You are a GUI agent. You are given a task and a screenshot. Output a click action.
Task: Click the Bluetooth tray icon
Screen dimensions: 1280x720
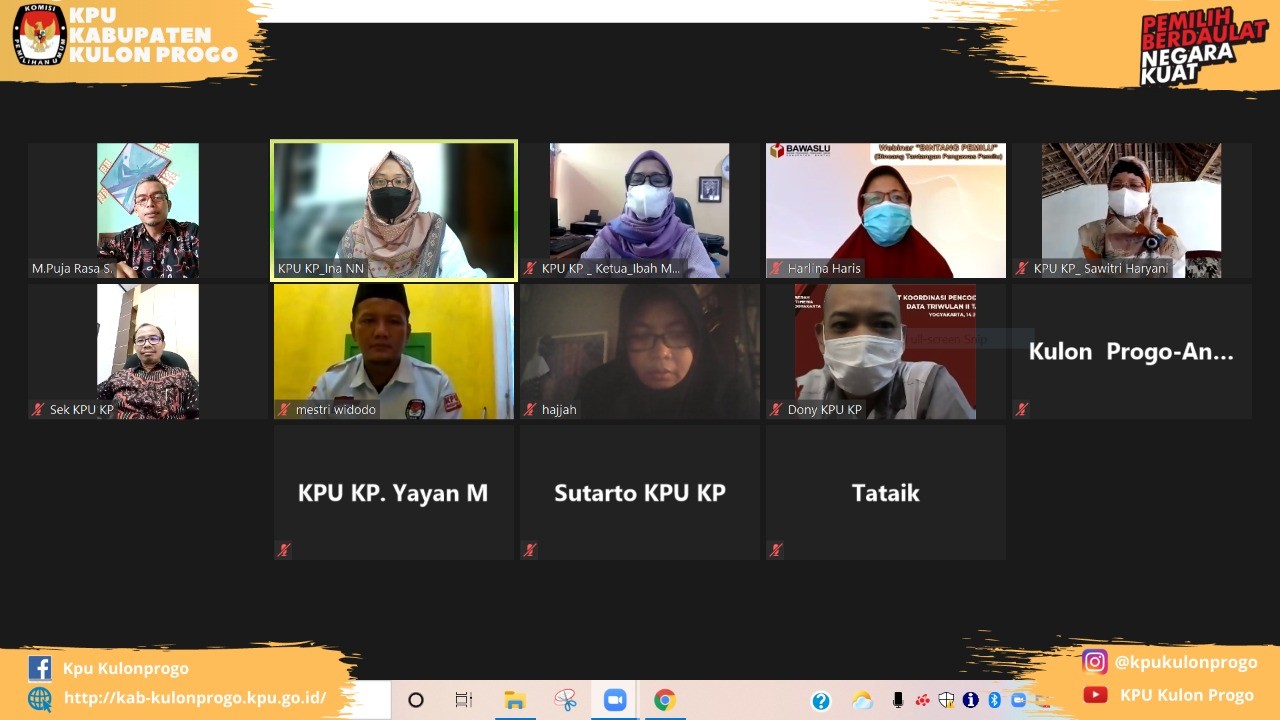point(994,700)
